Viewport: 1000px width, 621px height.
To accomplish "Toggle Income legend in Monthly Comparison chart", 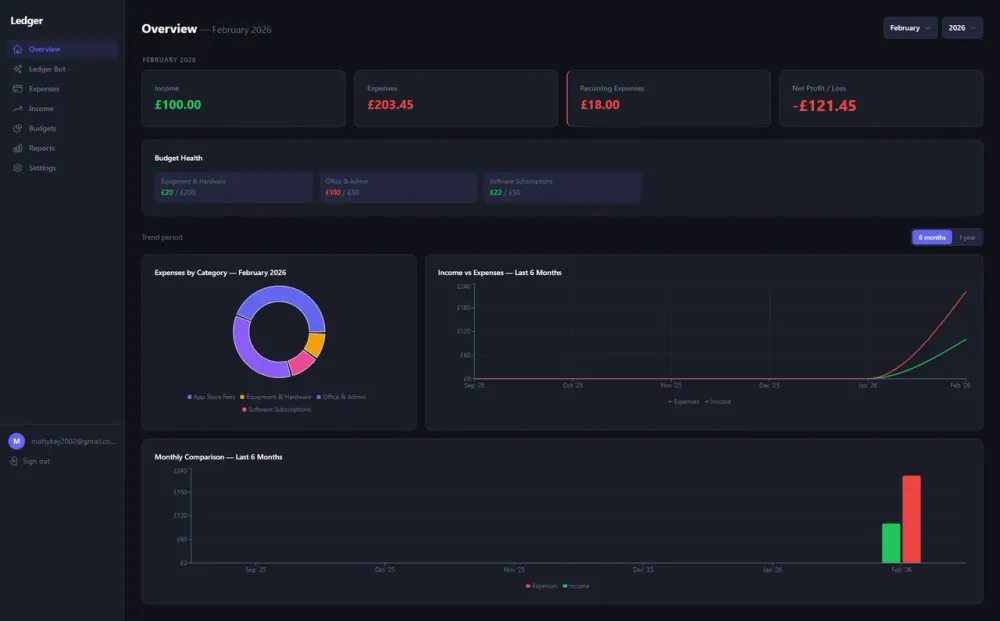I will (576, 586).
